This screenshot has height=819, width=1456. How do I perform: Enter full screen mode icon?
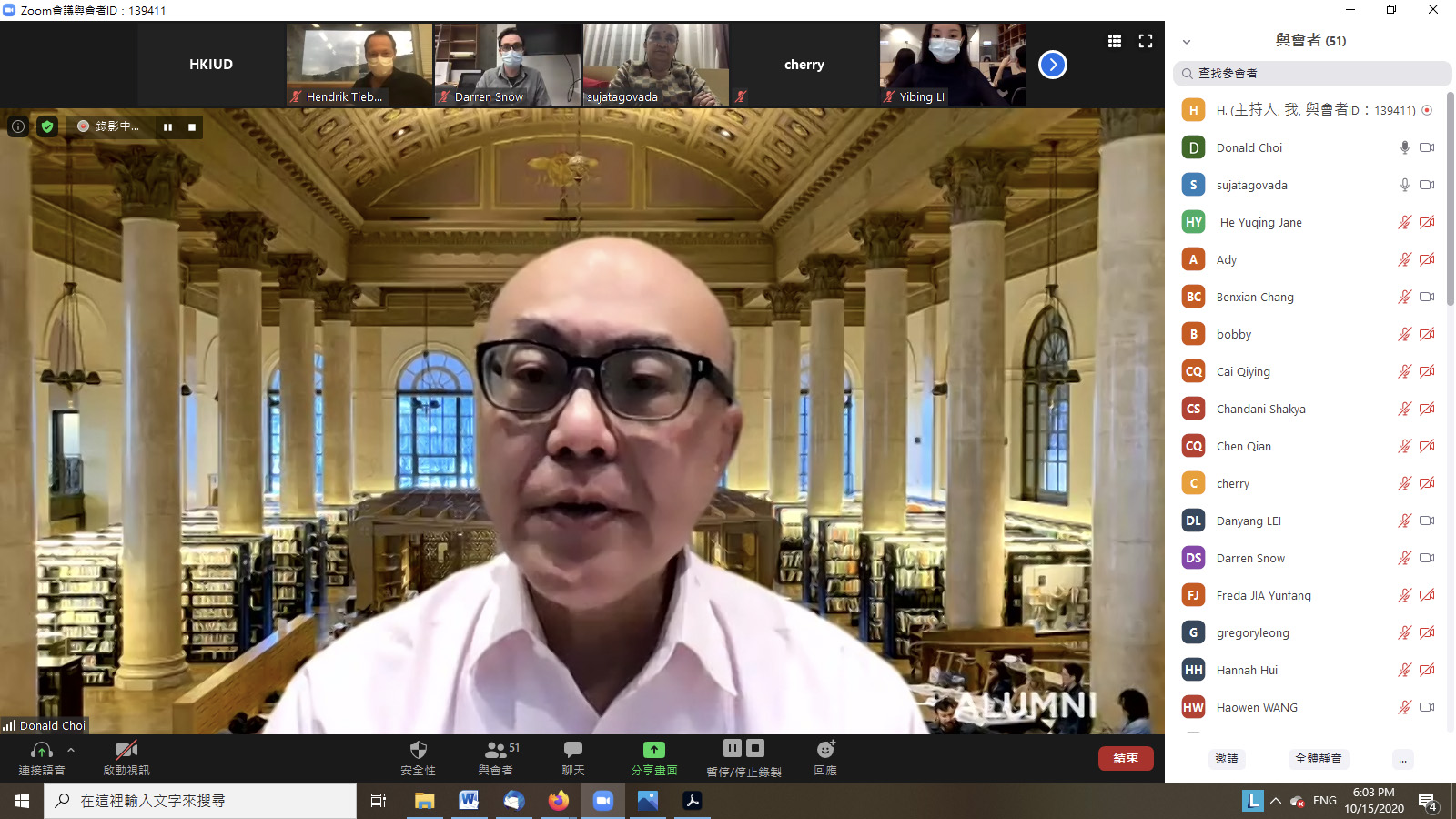pos(1146,41)
